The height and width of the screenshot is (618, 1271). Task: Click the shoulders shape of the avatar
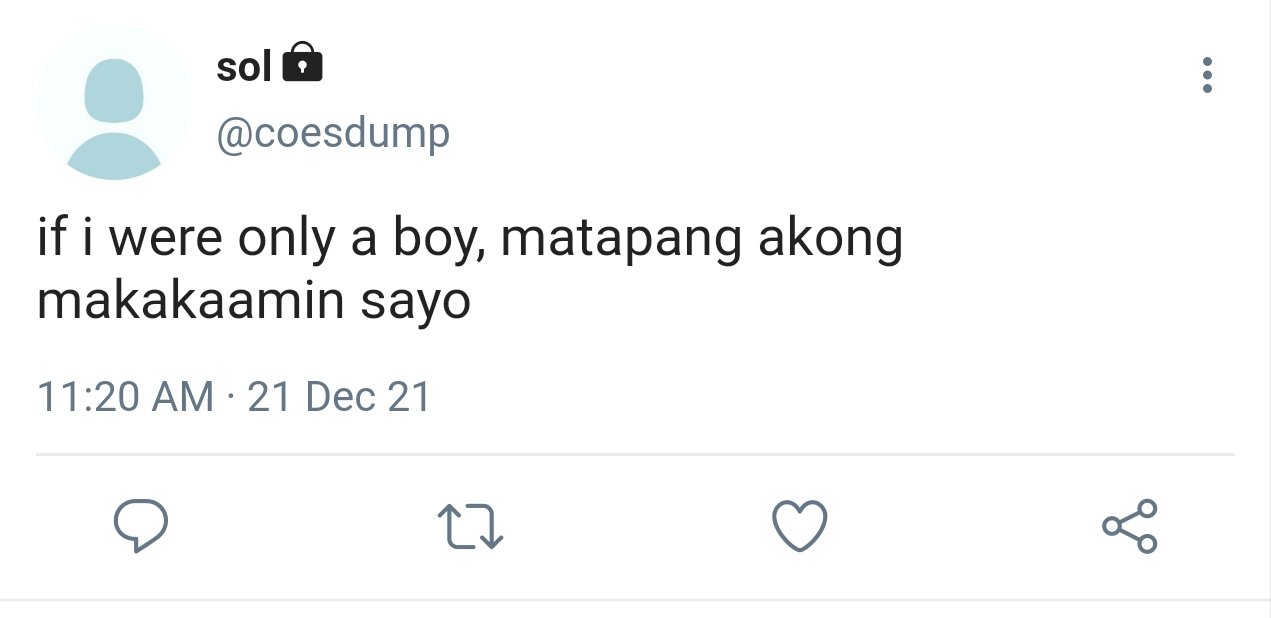pos(114,156)
